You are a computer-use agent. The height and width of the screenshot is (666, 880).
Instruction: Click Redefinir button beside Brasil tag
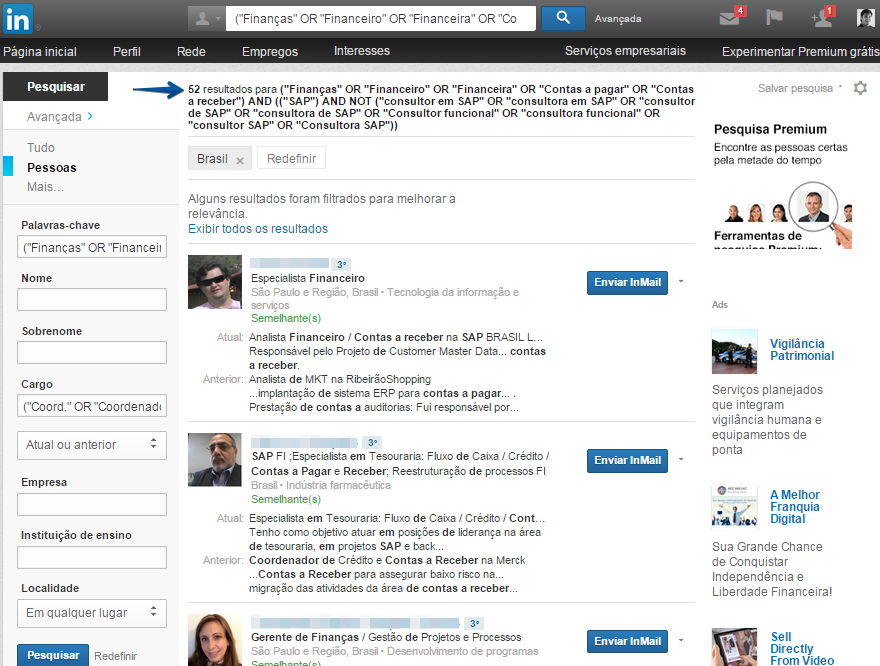(291, 158)
